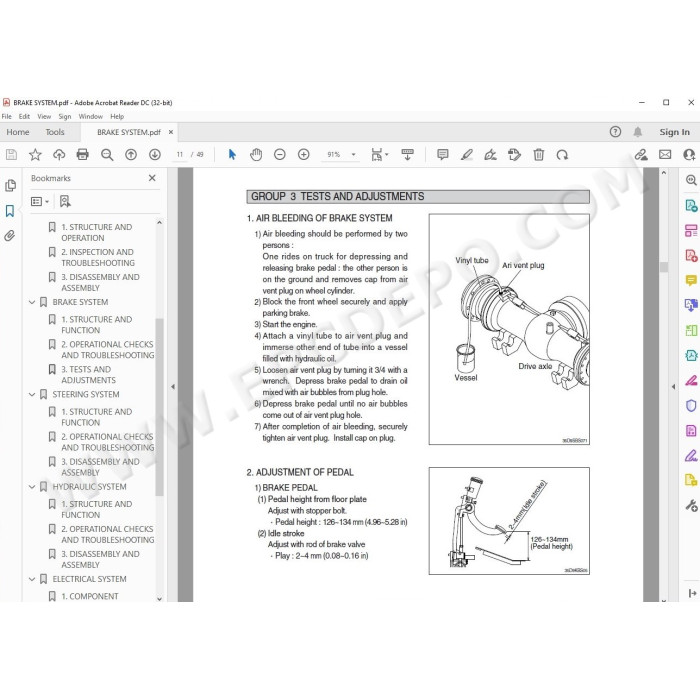Open help question mark icon
The height and width of the screenshot is (700, 700).
click(x=615, y=132)
